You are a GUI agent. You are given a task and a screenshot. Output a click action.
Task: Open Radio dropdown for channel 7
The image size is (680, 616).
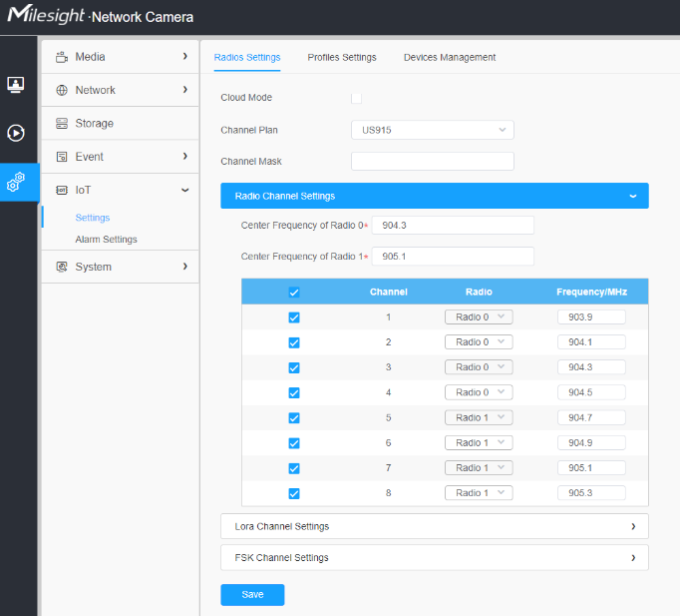tap(479, 468)
